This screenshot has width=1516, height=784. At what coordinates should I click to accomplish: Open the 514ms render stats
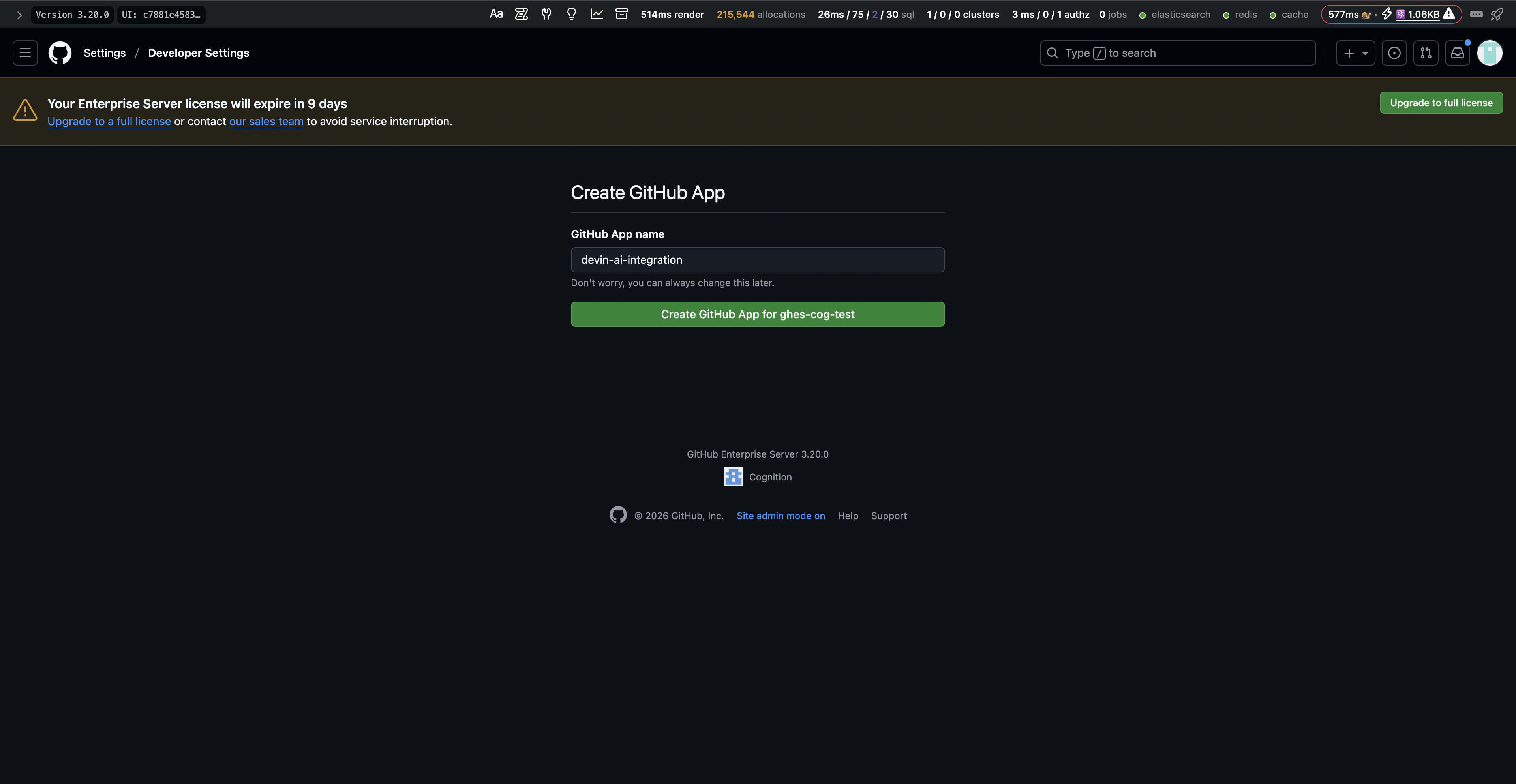click(x=672, y=15)
